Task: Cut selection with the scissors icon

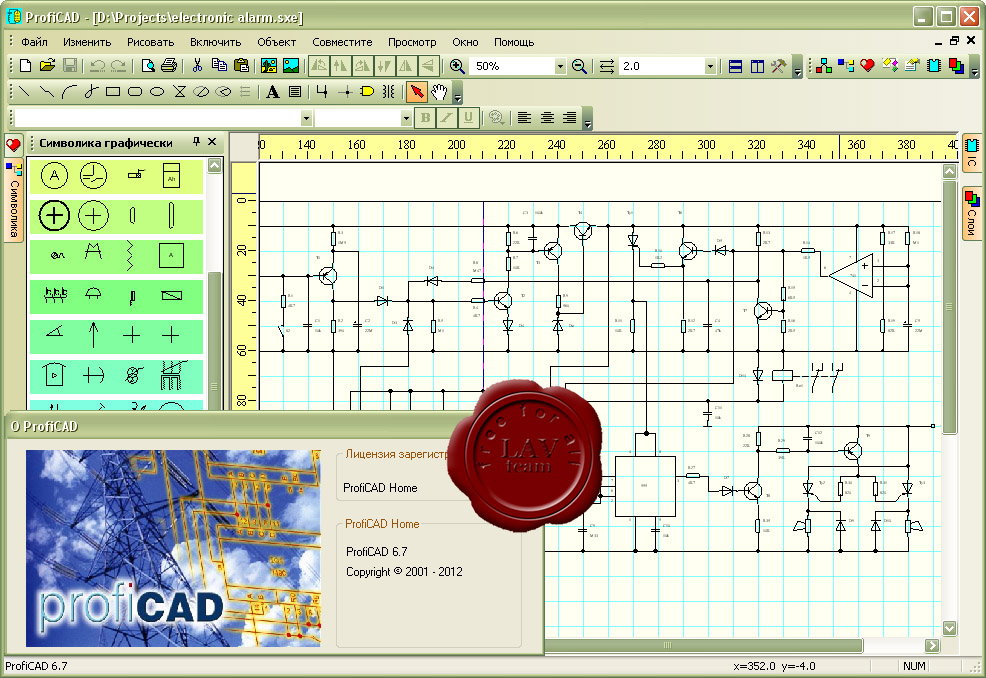Action: pyautogui.click(x=197, y=65)
